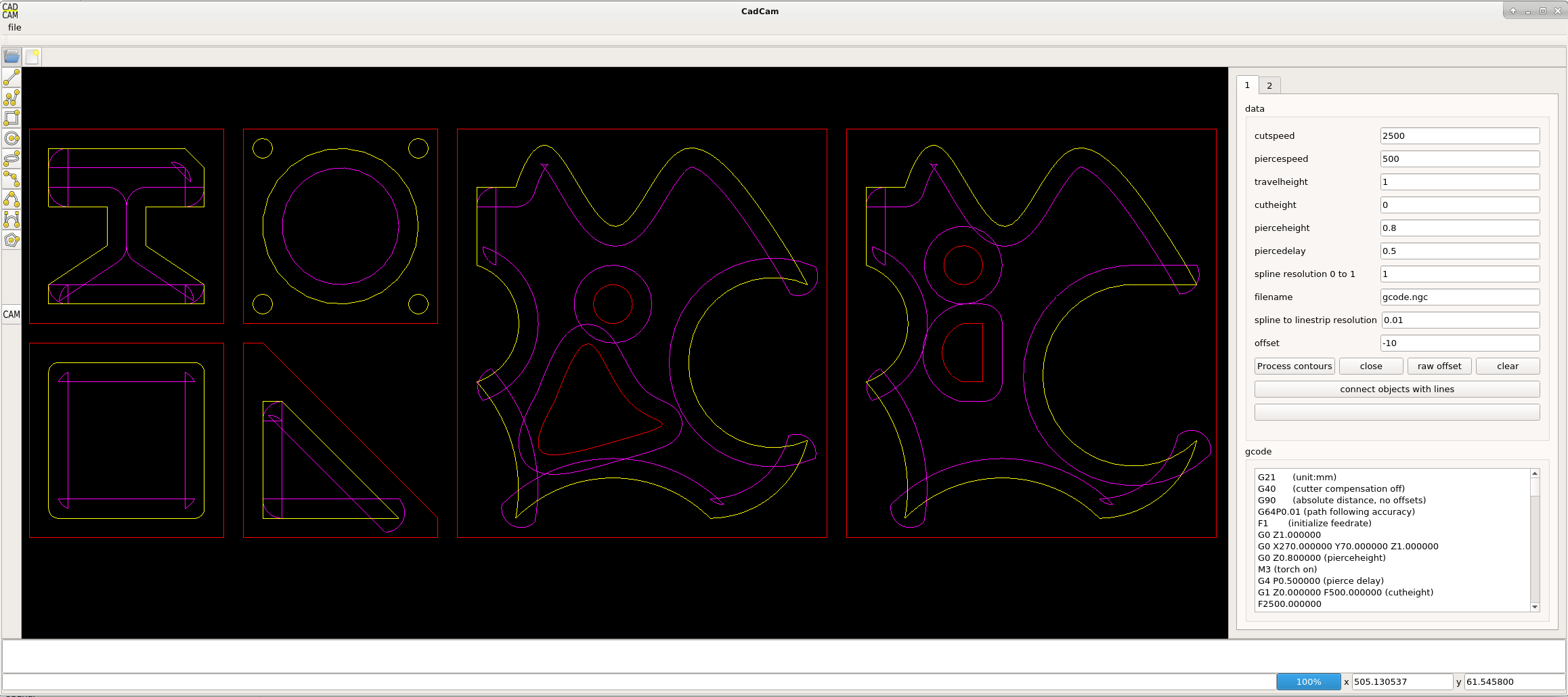Click the spline resolution 0 to 1 field
Viewport: 1568px width, 697px height.
click(1460, 274)
